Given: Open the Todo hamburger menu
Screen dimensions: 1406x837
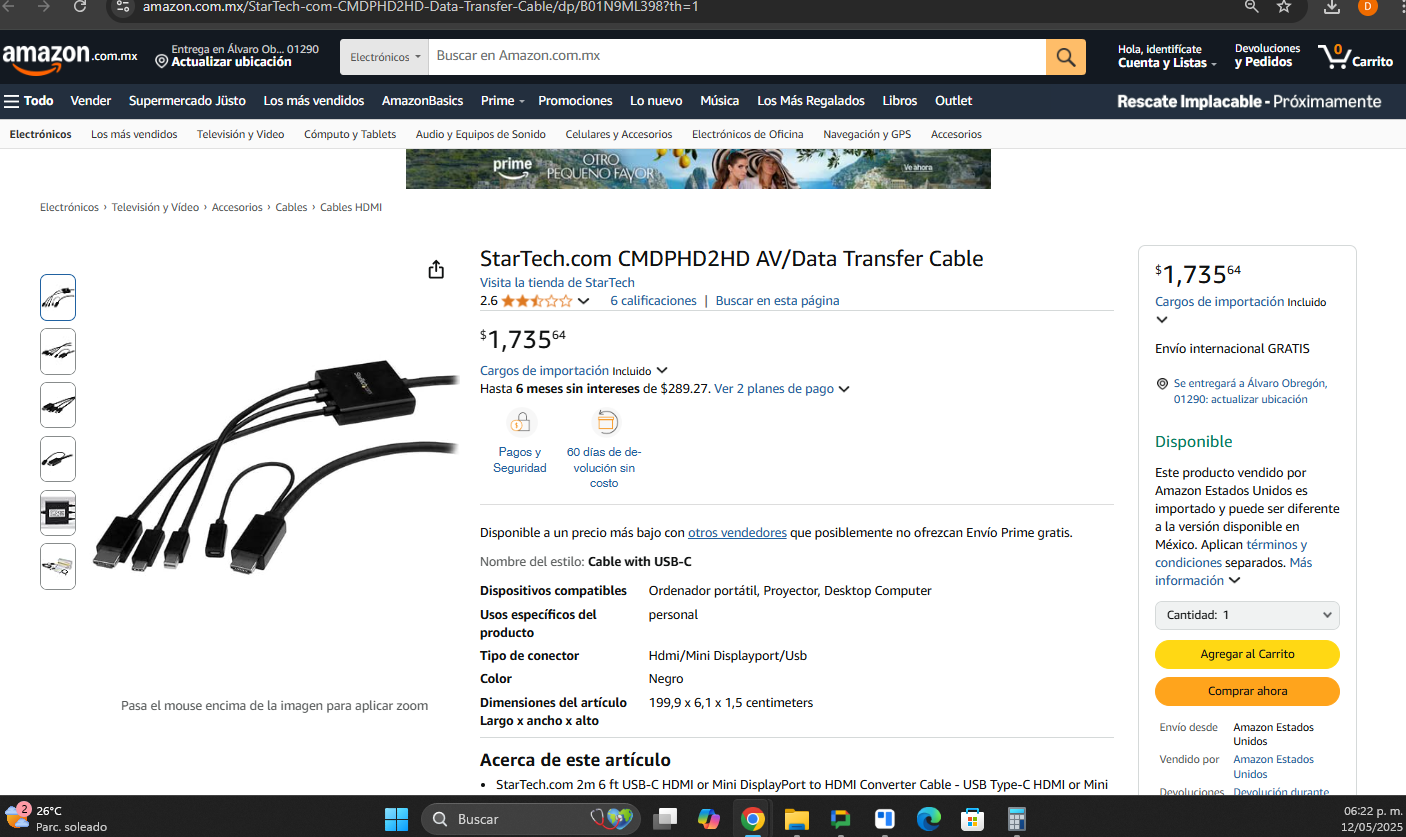Looking at the screenshot, I should point(29,101).
